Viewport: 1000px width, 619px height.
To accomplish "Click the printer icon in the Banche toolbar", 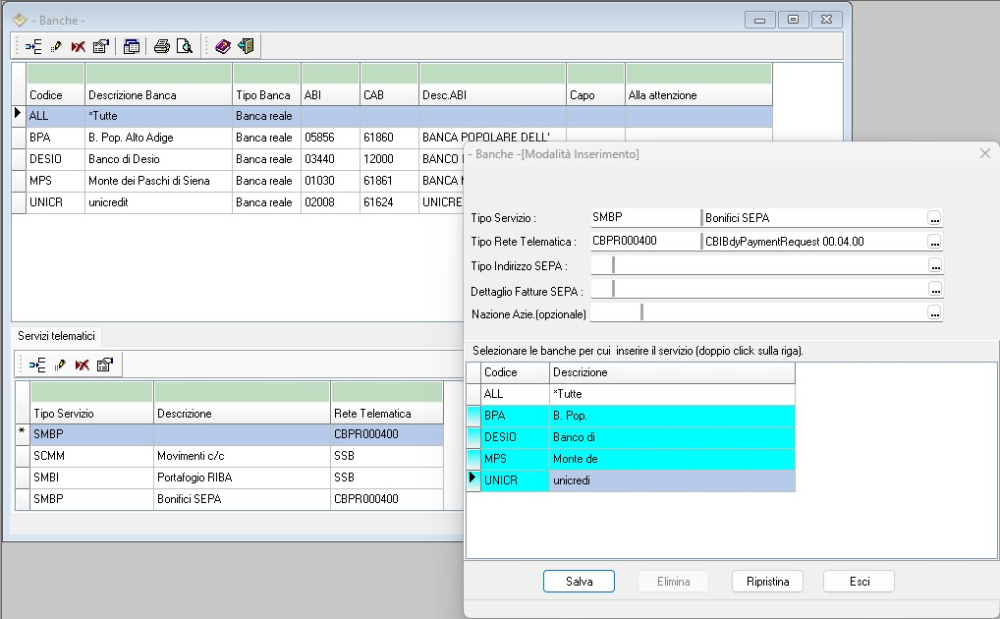I will (162, 46).
